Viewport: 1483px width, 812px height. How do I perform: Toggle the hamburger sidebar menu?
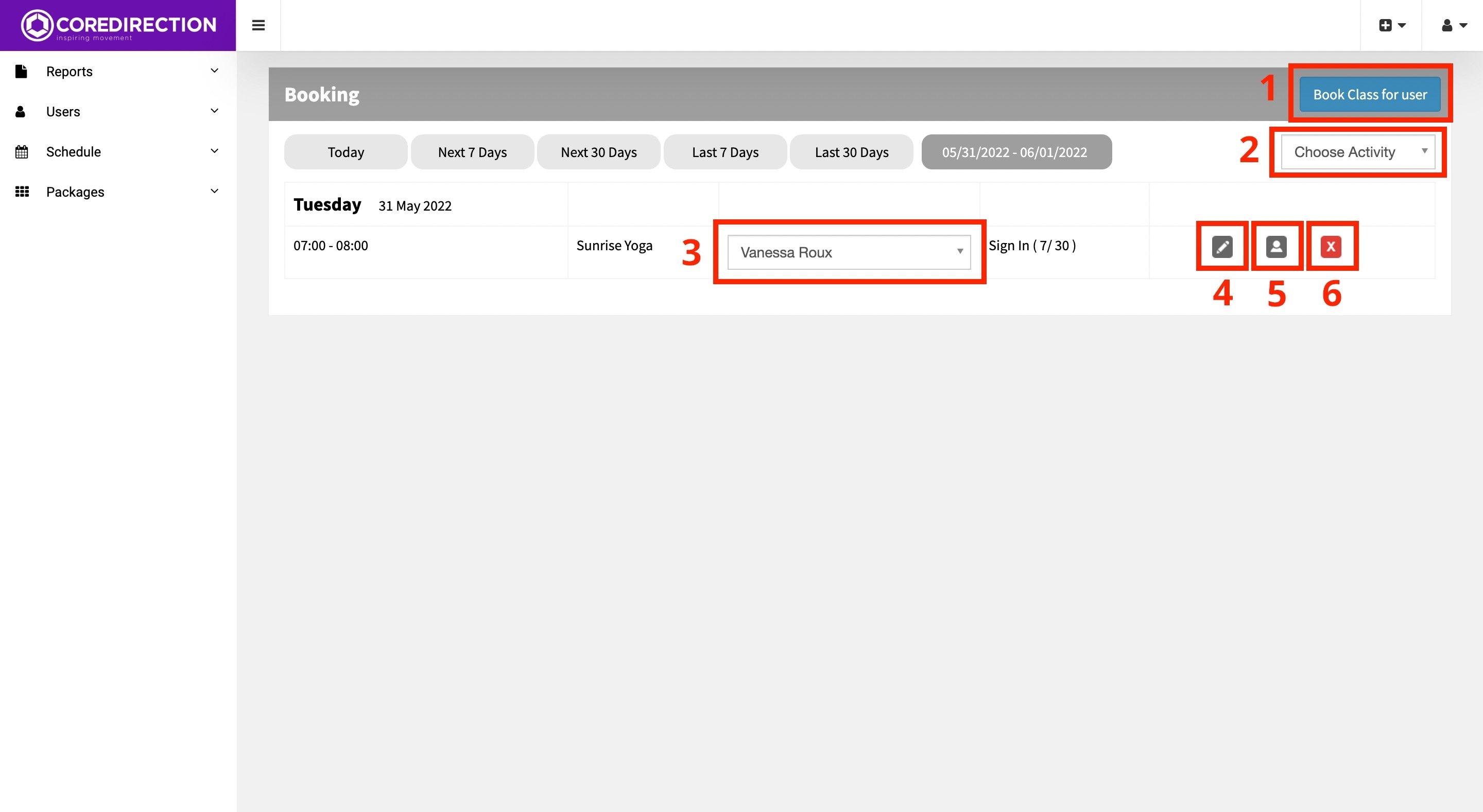pyautogui.click(x=258, y=25)
